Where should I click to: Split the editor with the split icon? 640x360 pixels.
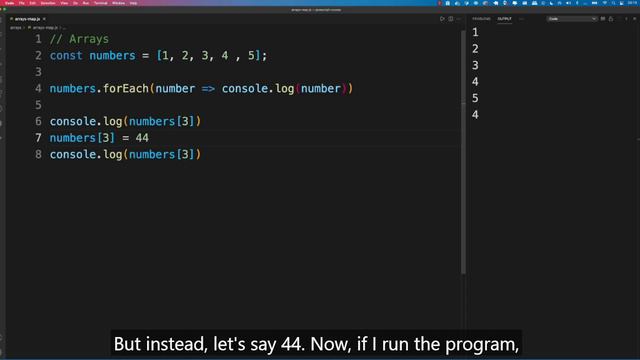[x=451, y=19]
